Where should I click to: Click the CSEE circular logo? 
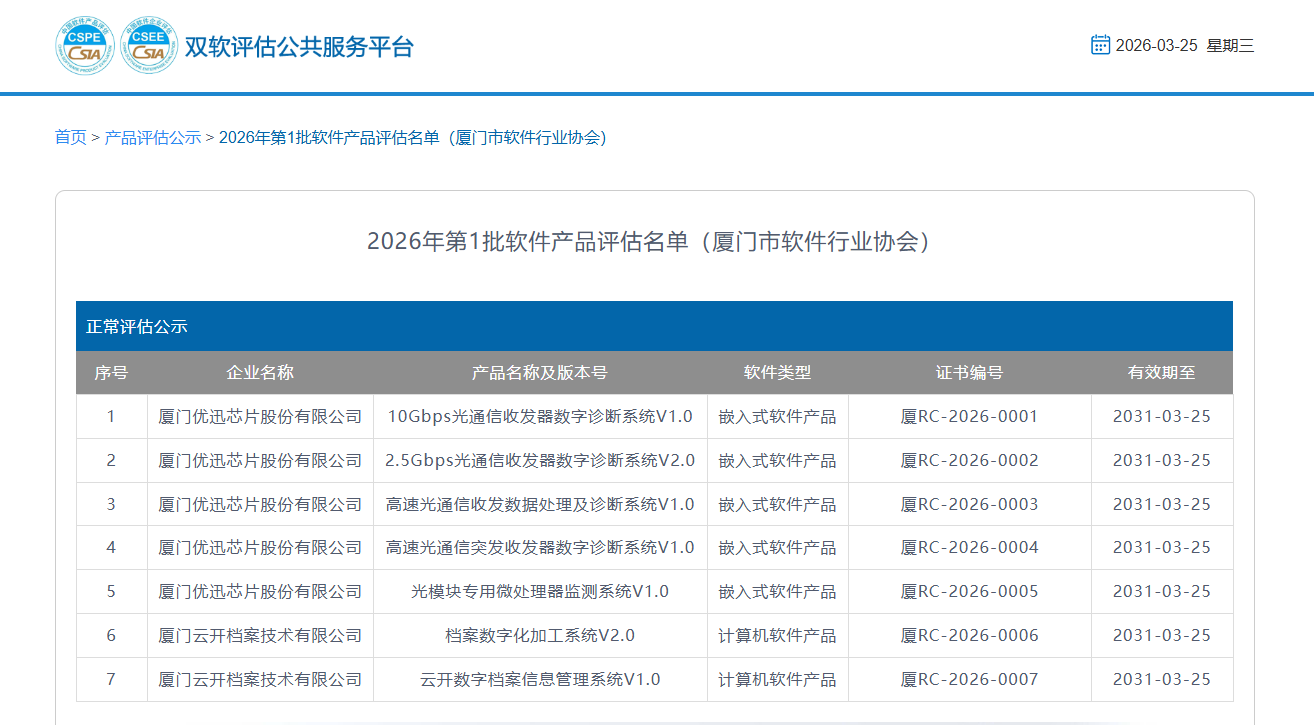point(149,46)
